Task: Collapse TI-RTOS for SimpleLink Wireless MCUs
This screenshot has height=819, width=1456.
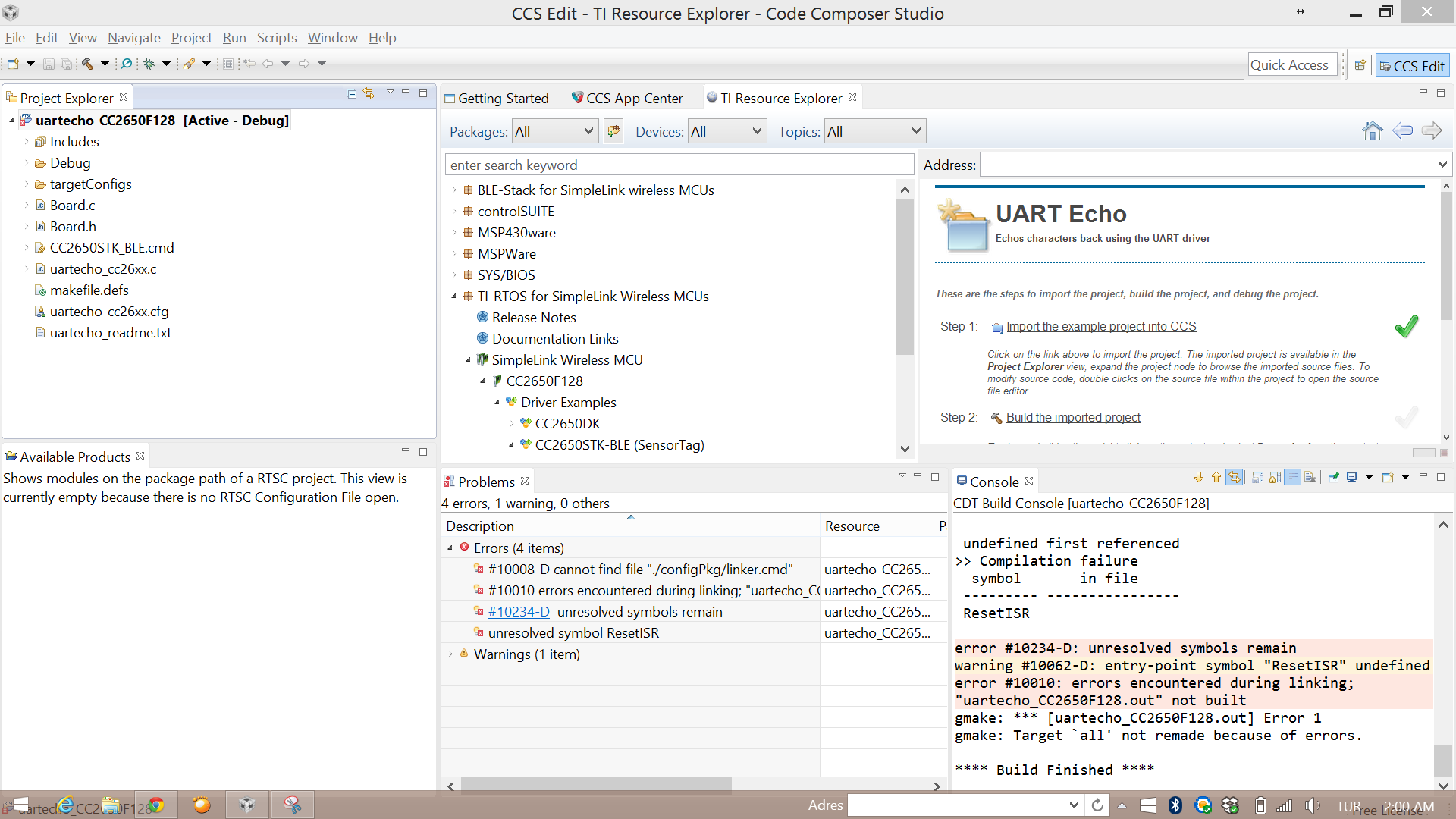Action: [x=454, y=297]
